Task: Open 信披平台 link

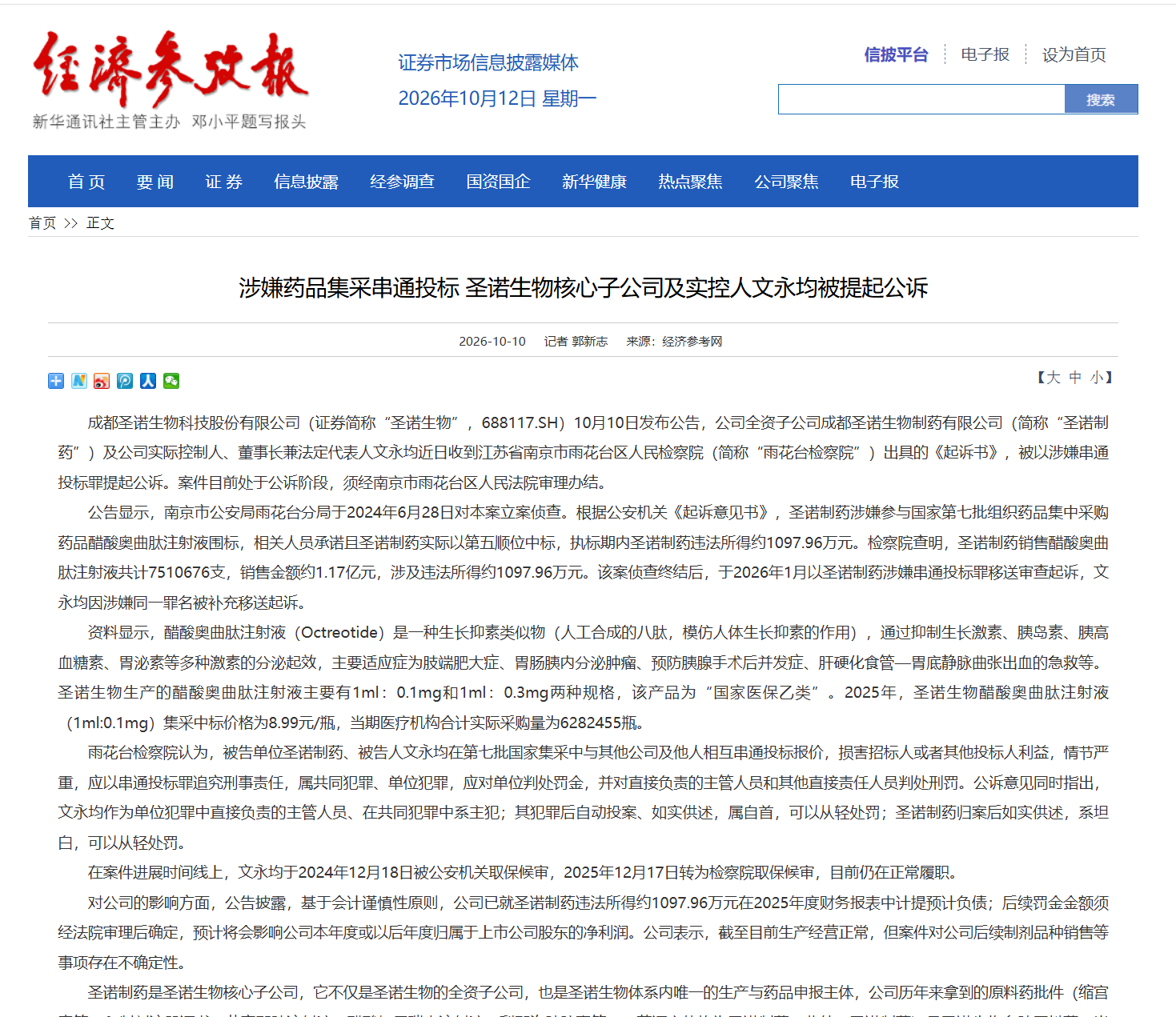Action: (x=896, y=54)
